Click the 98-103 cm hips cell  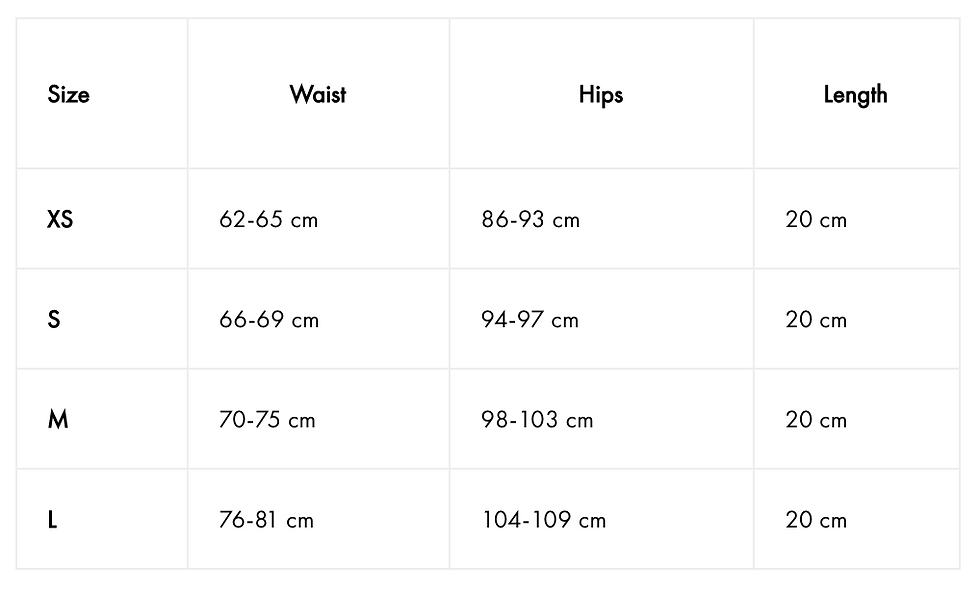537,420
